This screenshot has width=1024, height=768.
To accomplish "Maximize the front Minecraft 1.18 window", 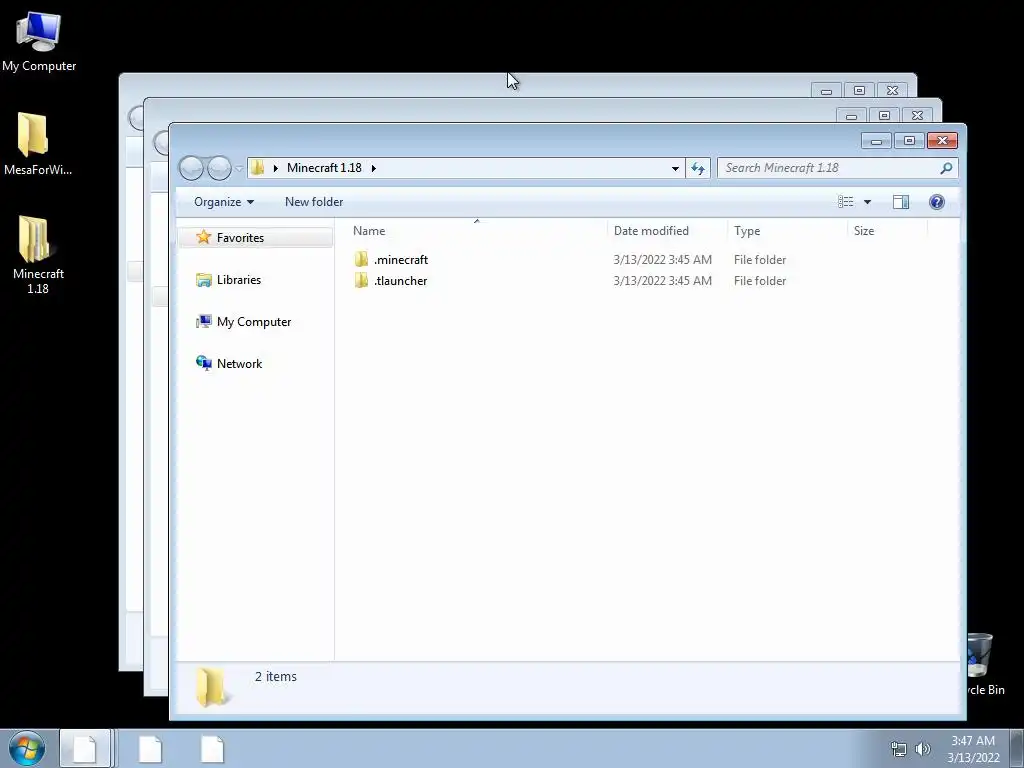I will coord(909,140).
